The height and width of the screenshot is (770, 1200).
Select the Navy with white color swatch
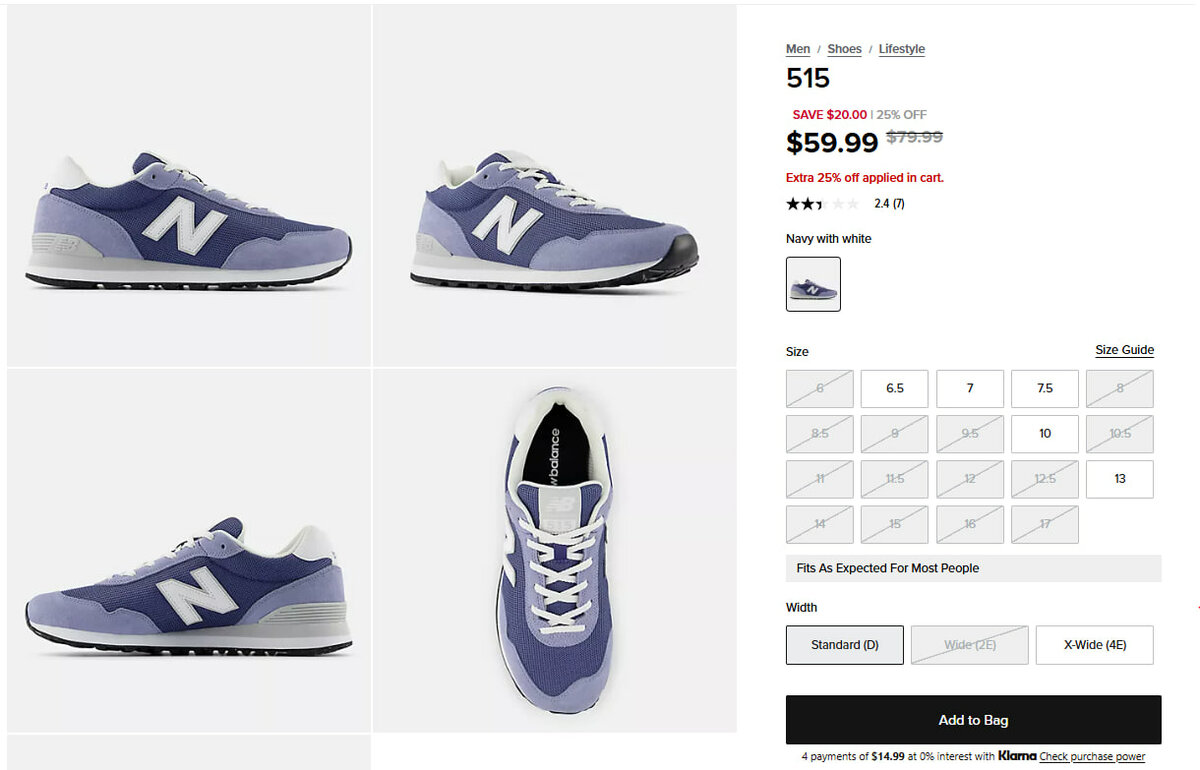pos(813,285)
